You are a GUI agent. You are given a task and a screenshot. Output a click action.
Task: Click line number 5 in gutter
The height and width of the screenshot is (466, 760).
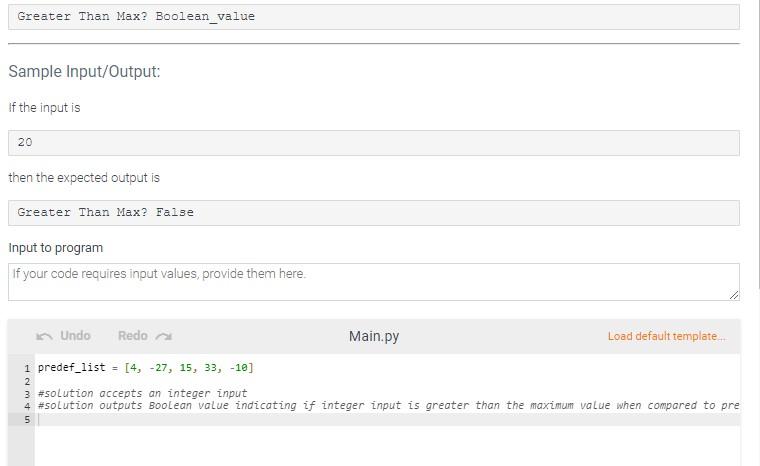pos(27,419)
